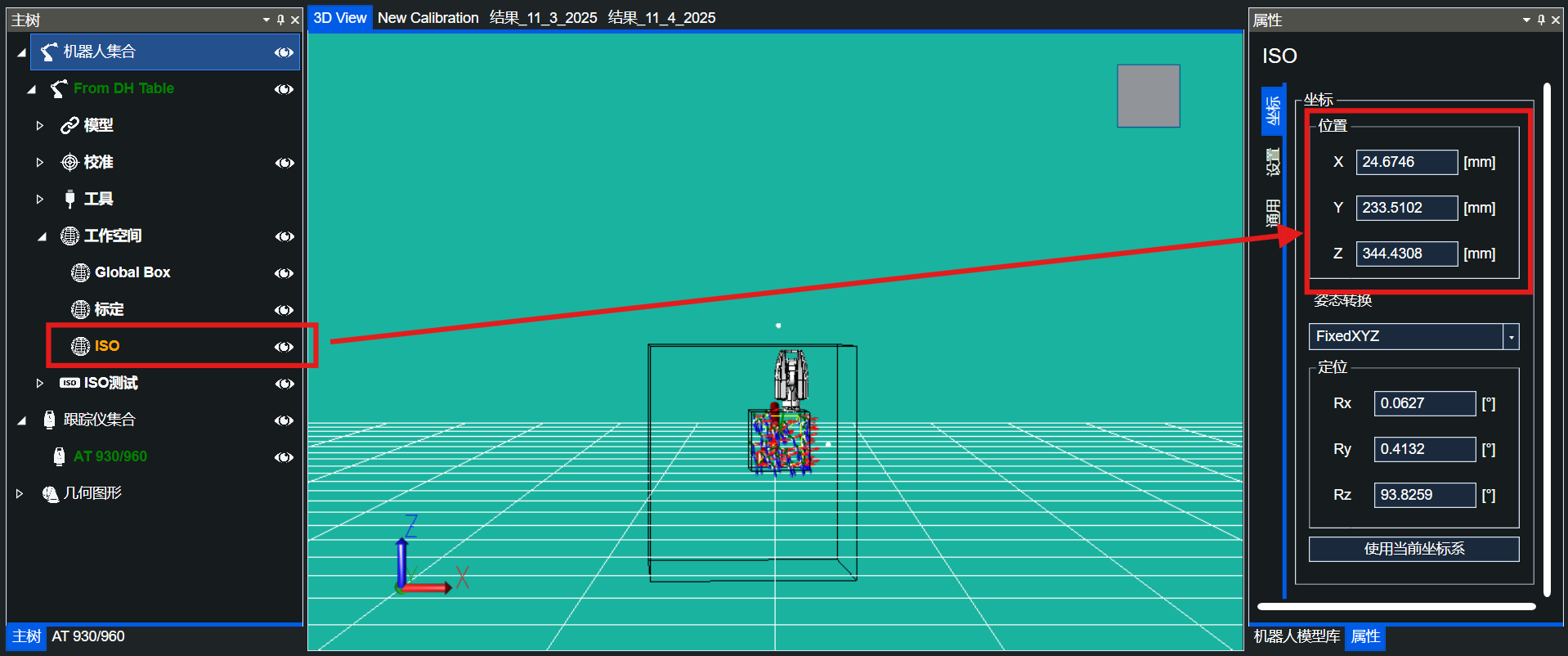Click the ISO badge icon beside ISO测试
The width and height of the screenshot is (1568, 656).
pyautogui.click(x=69, y=383)
